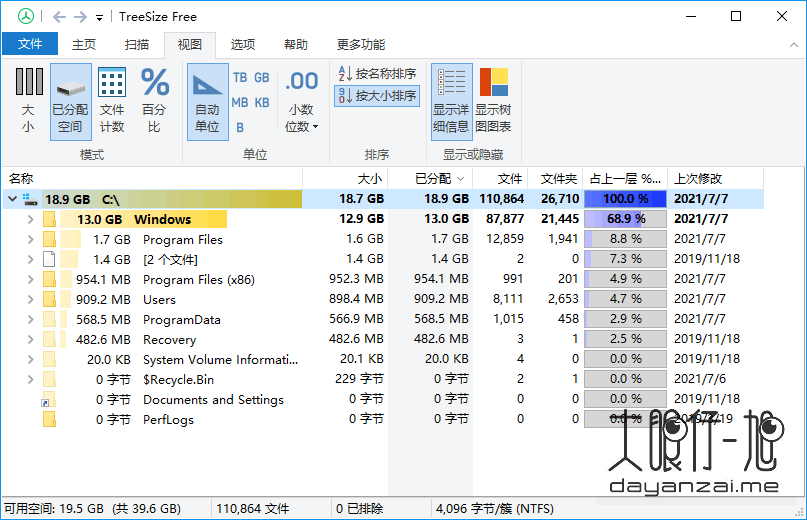Expand the Windows folder node
This screenshot has height=520, width=807.
[x=30, y=219]
